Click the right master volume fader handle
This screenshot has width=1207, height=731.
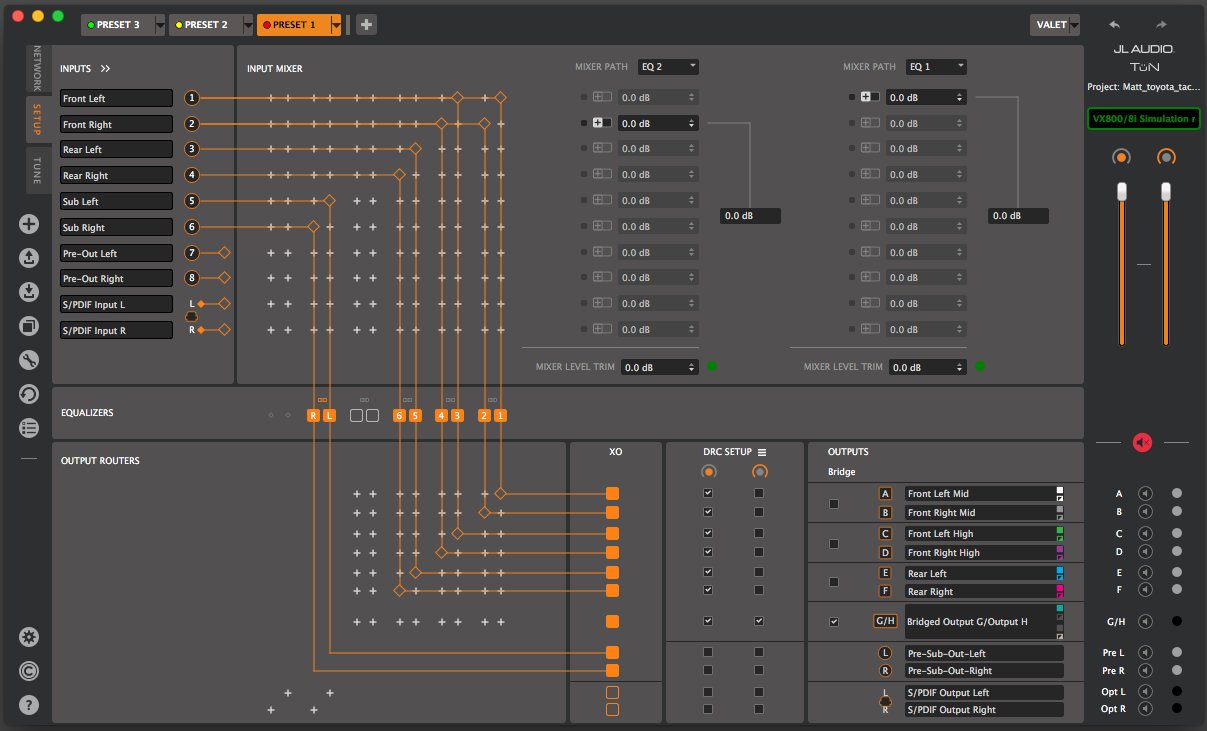point(1166,190)
